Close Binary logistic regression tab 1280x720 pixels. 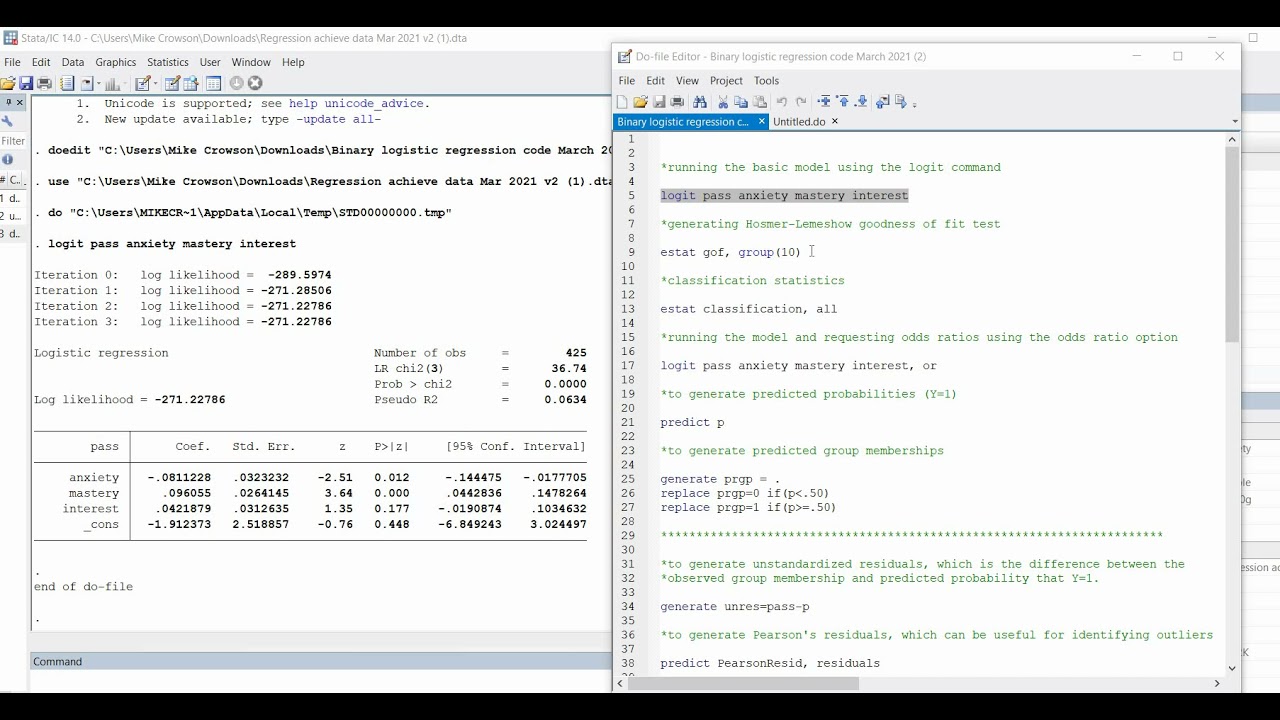[762, 121]
